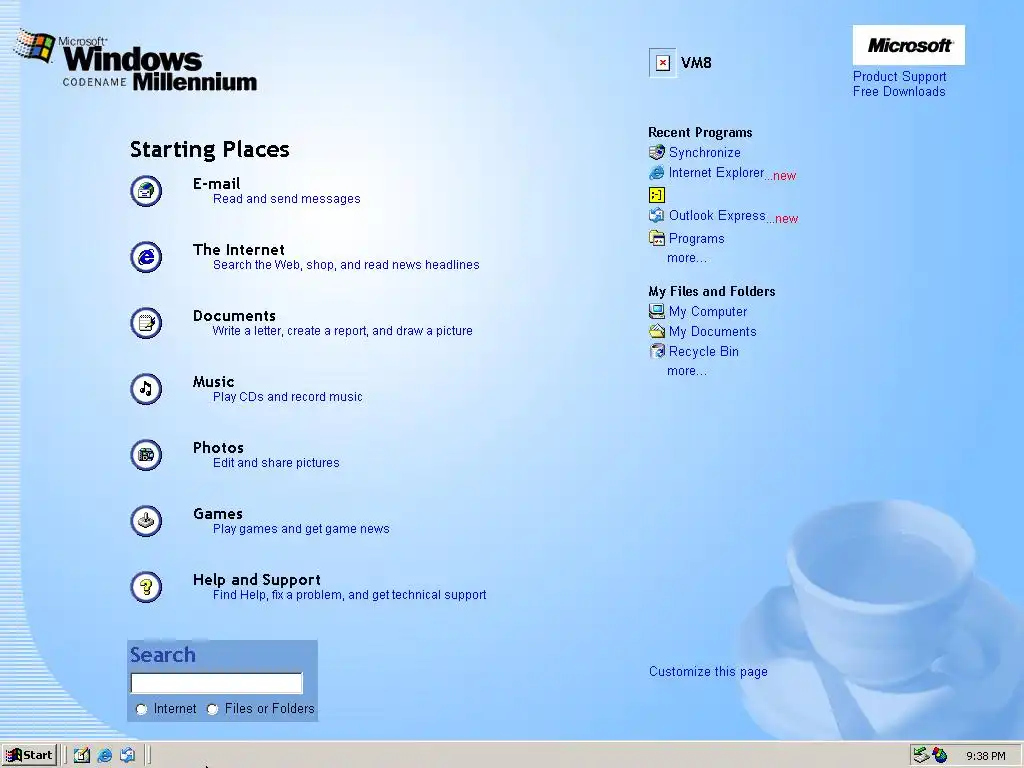The height and width of the screenshot is (768, 1024).
Task: Open the E-mail round icon
Action: [146, 191]
